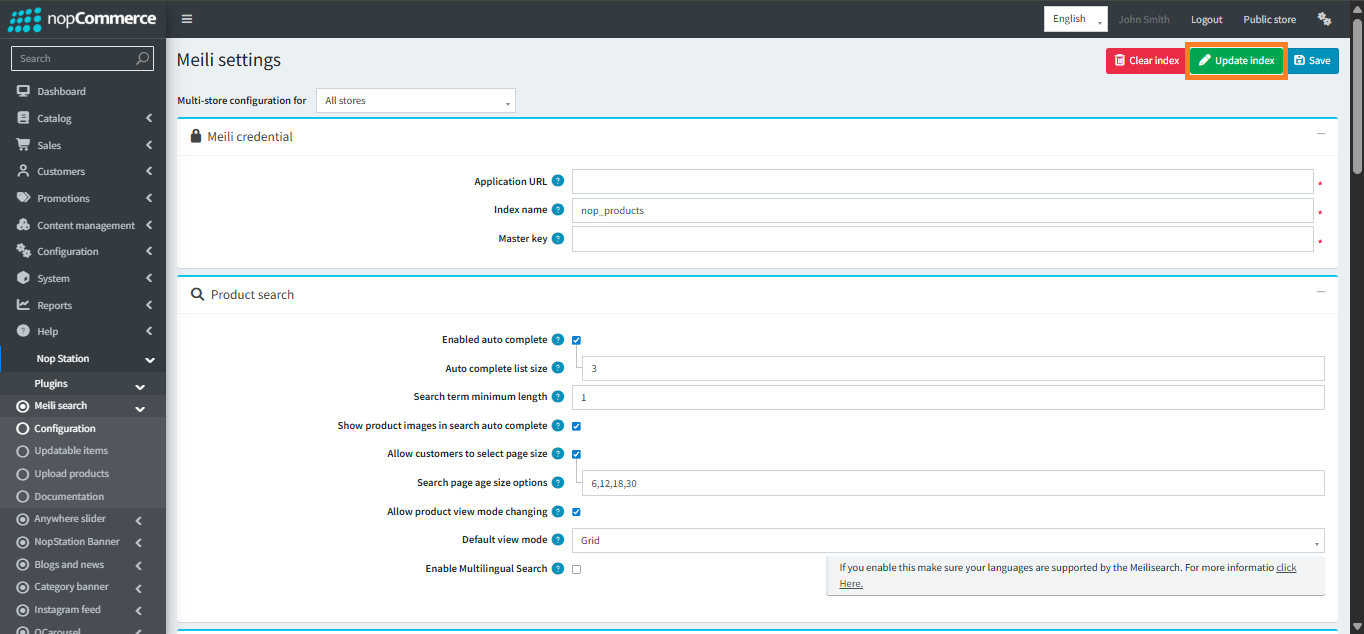
Task: Open the Default view mode dropdown
Action: coord(947,540)
